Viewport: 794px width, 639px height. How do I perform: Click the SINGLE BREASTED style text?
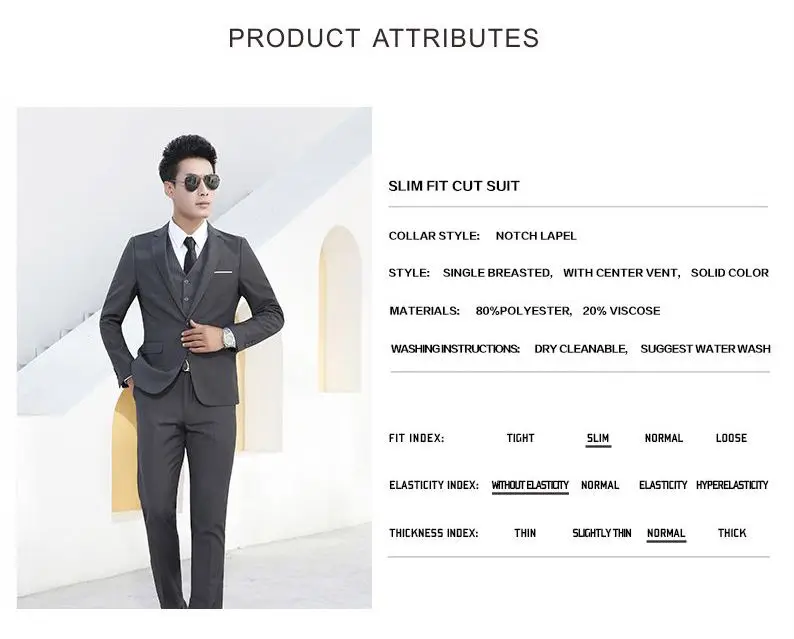[x=497, y=273]
